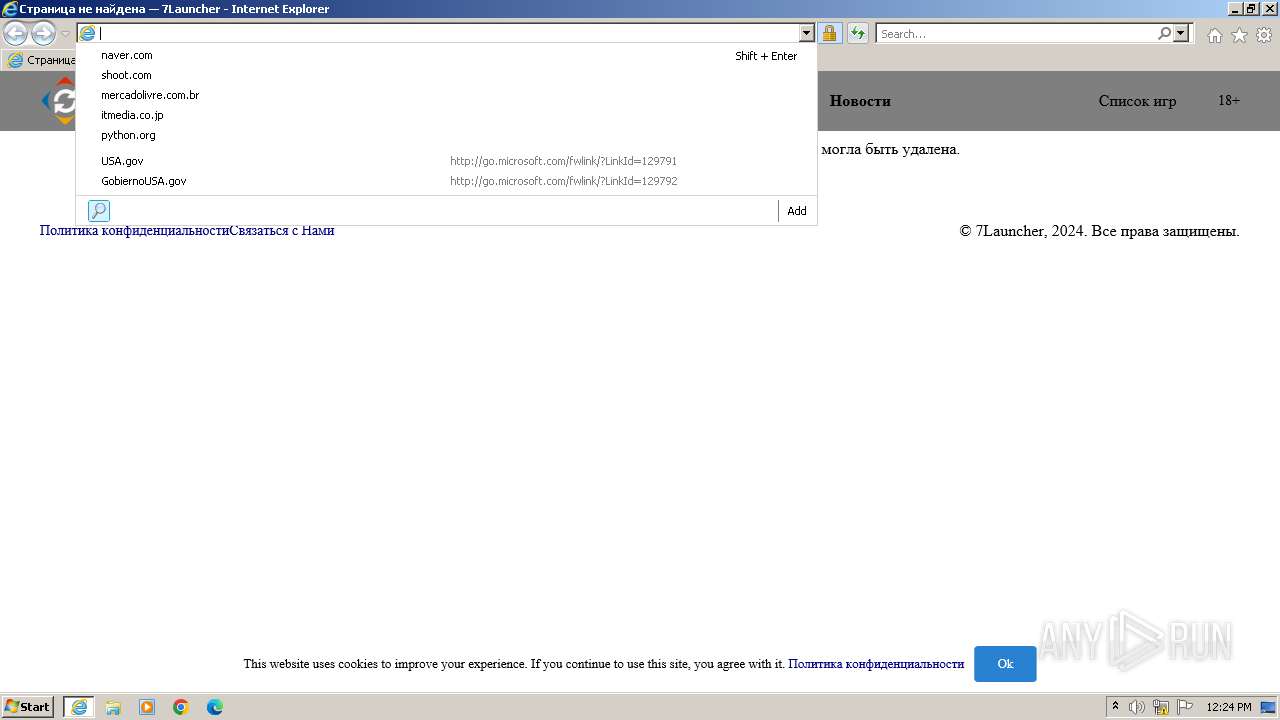
Task: Click the network tray icon
Action: [x=1161, y=707]
